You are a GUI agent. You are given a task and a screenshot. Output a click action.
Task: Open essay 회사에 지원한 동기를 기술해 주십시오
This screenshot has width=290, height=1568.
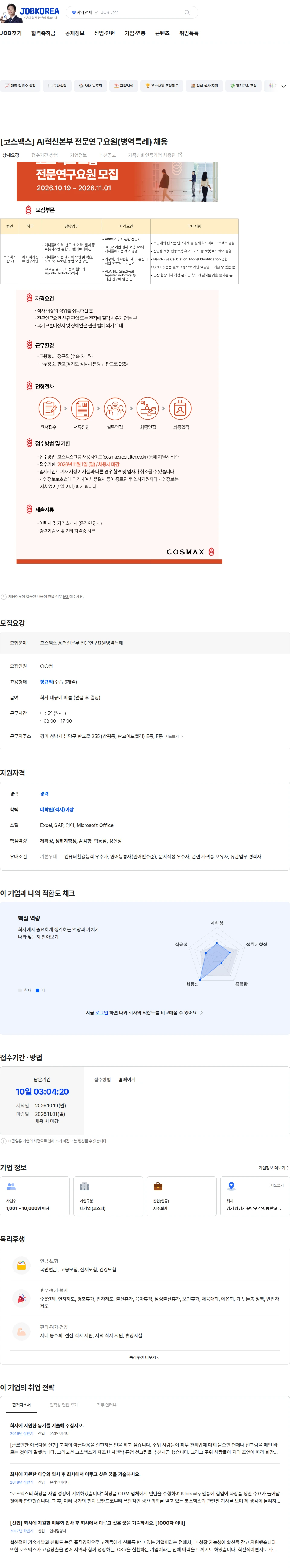click(x=47, y=1426)
